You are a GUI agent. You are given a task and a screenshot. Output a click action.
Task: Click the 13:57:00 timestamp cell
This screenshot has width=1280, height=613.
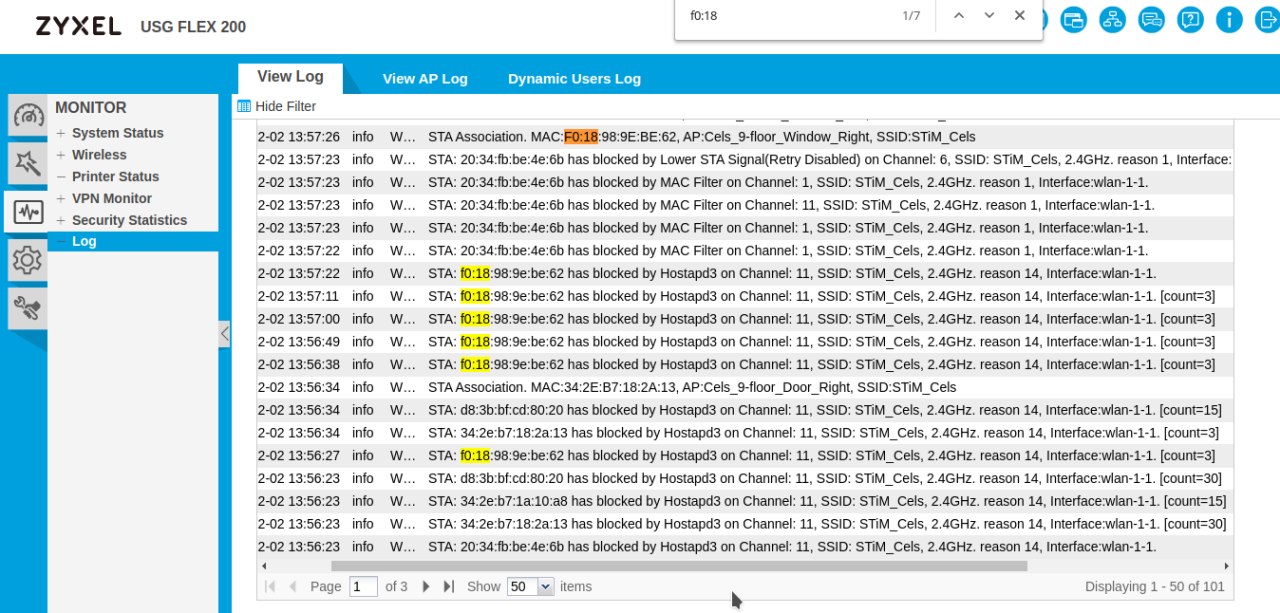(299, 319)
